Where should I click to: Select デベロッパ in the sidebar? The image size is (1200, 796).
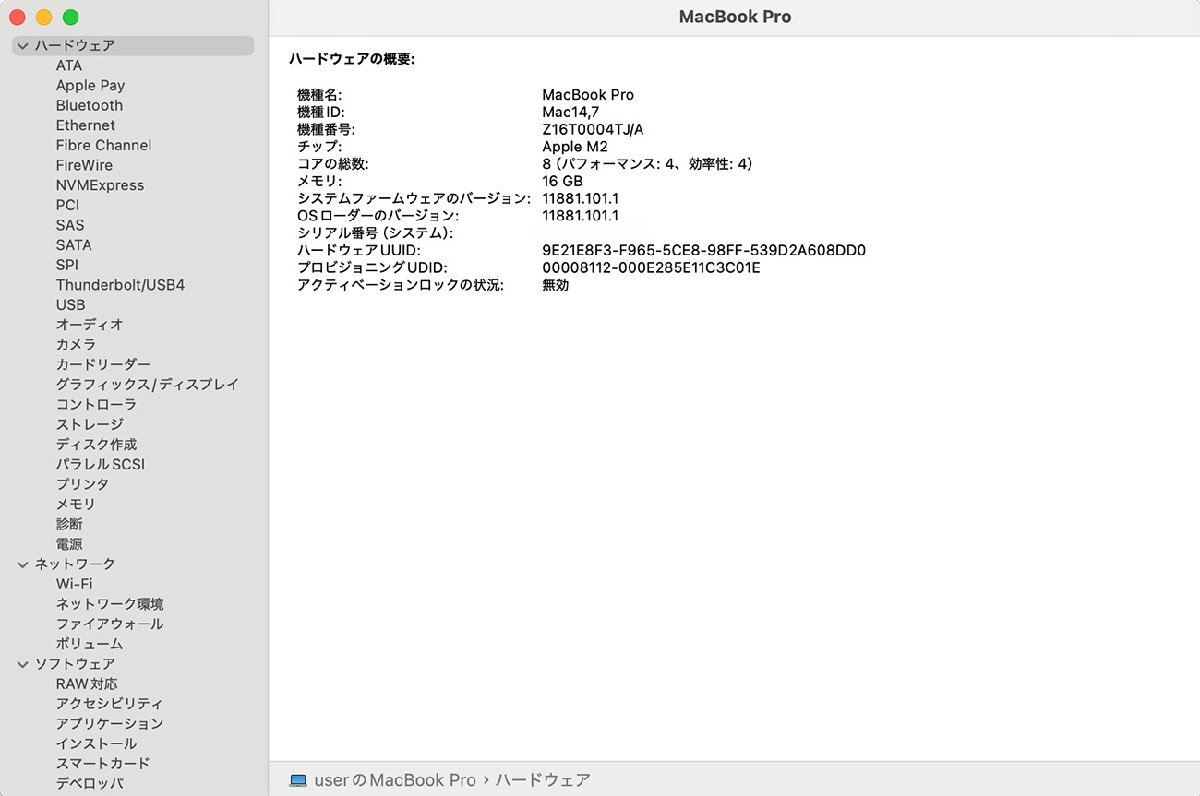(x=89, y=784)
